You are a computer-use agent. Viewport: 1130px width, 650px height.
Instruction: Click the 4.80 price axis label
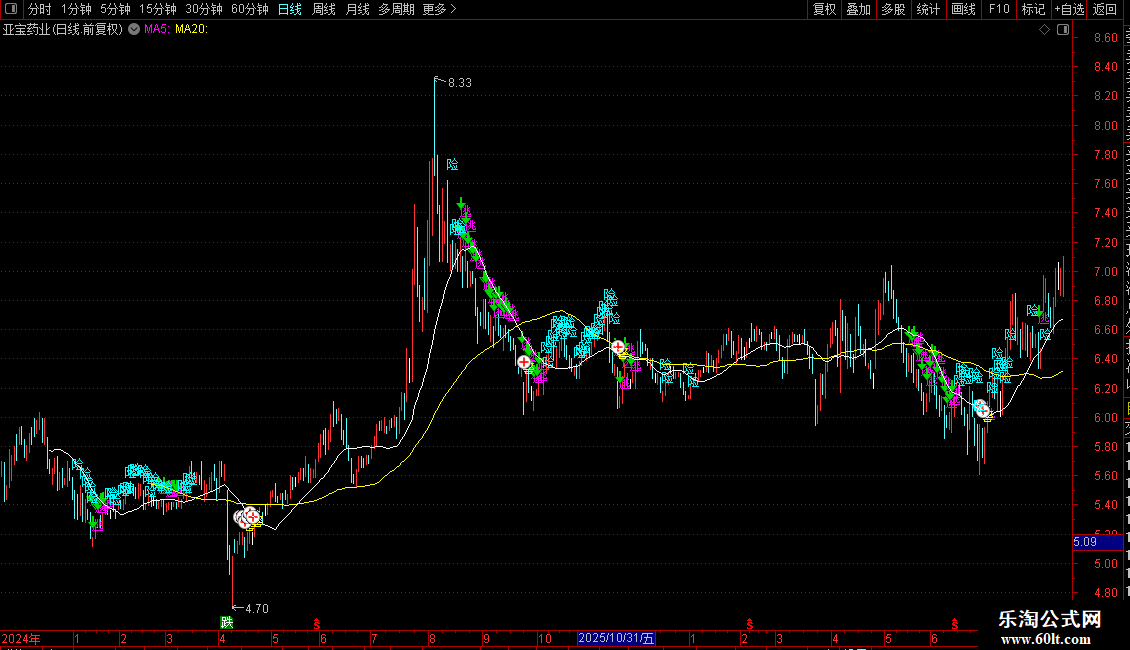point(1105,593)
